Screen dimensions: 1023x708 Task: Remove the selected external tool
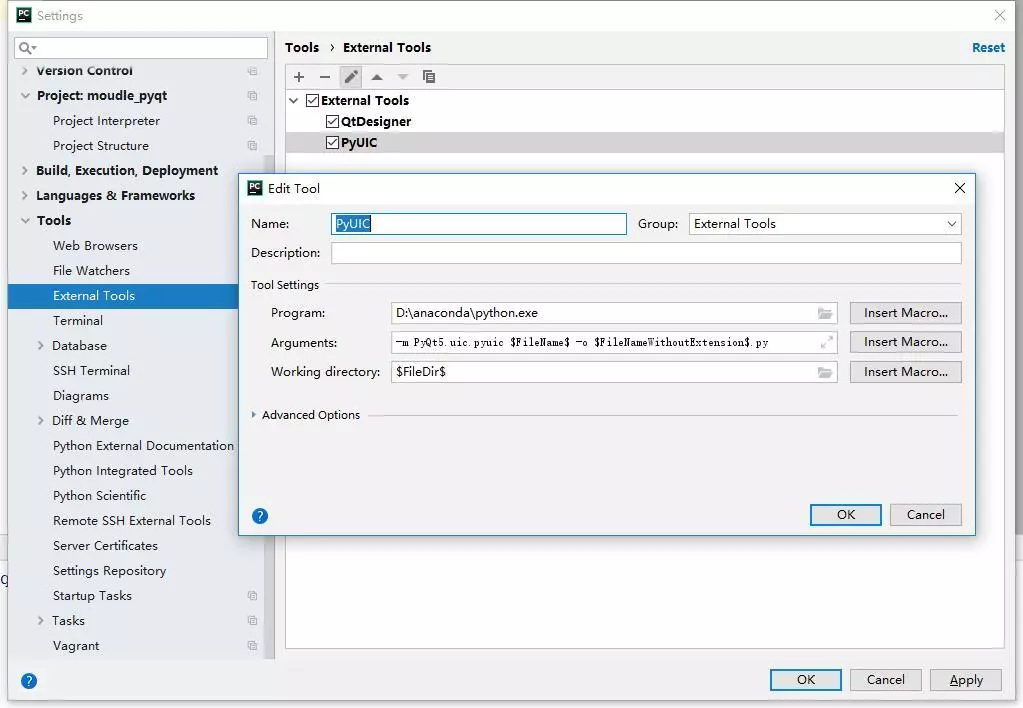325,76
